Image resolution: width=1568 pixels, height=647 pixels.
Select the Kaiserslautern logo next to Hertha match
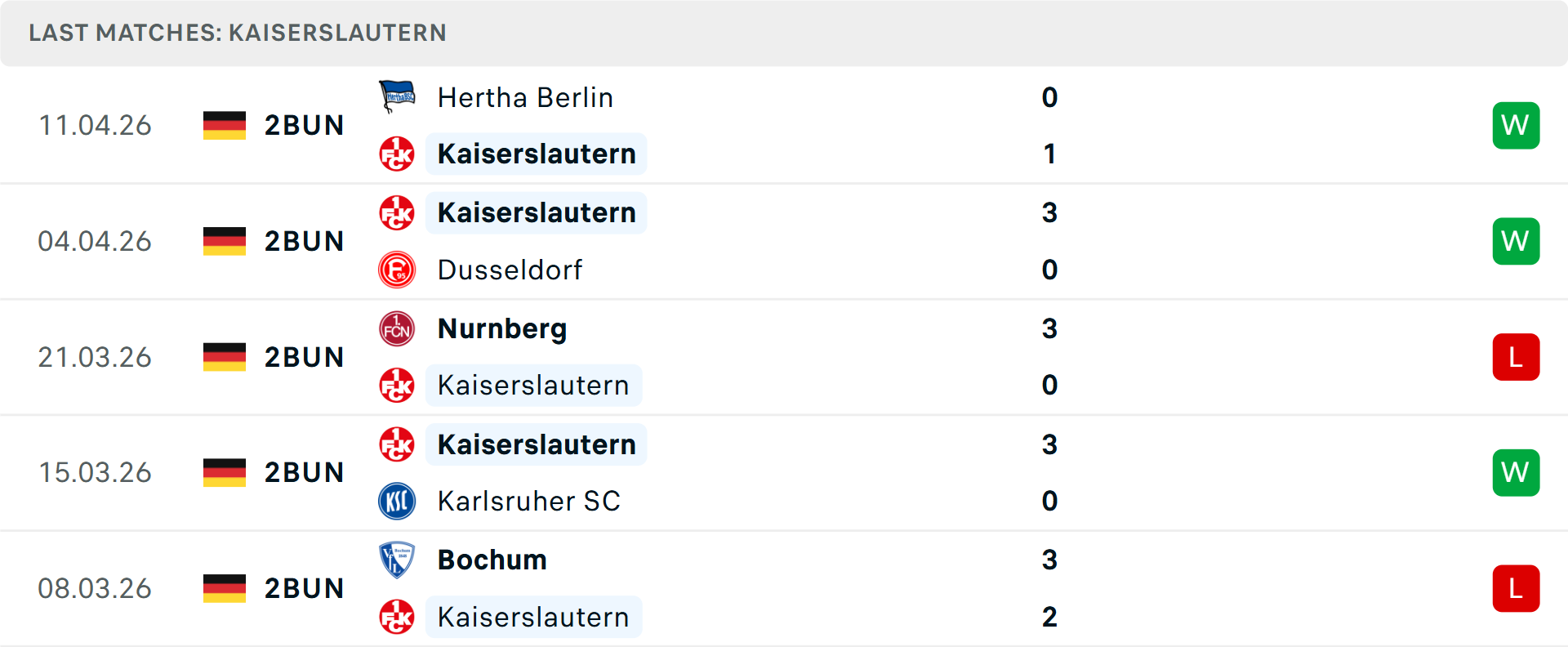[397, 154]
